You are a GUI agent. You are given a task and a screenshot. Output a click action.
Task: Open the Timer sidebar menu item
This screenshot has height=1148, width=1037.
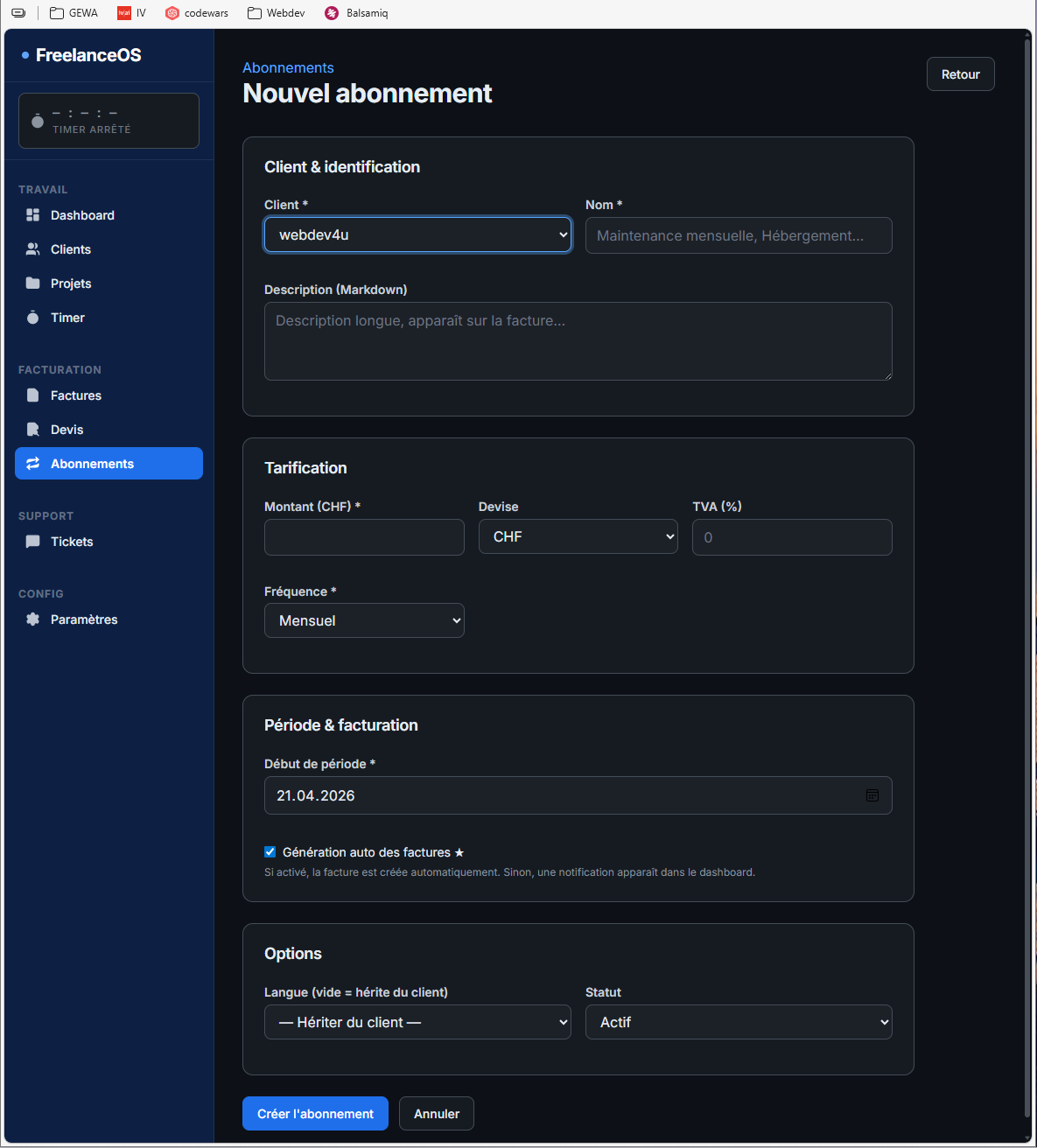point(67,318)
